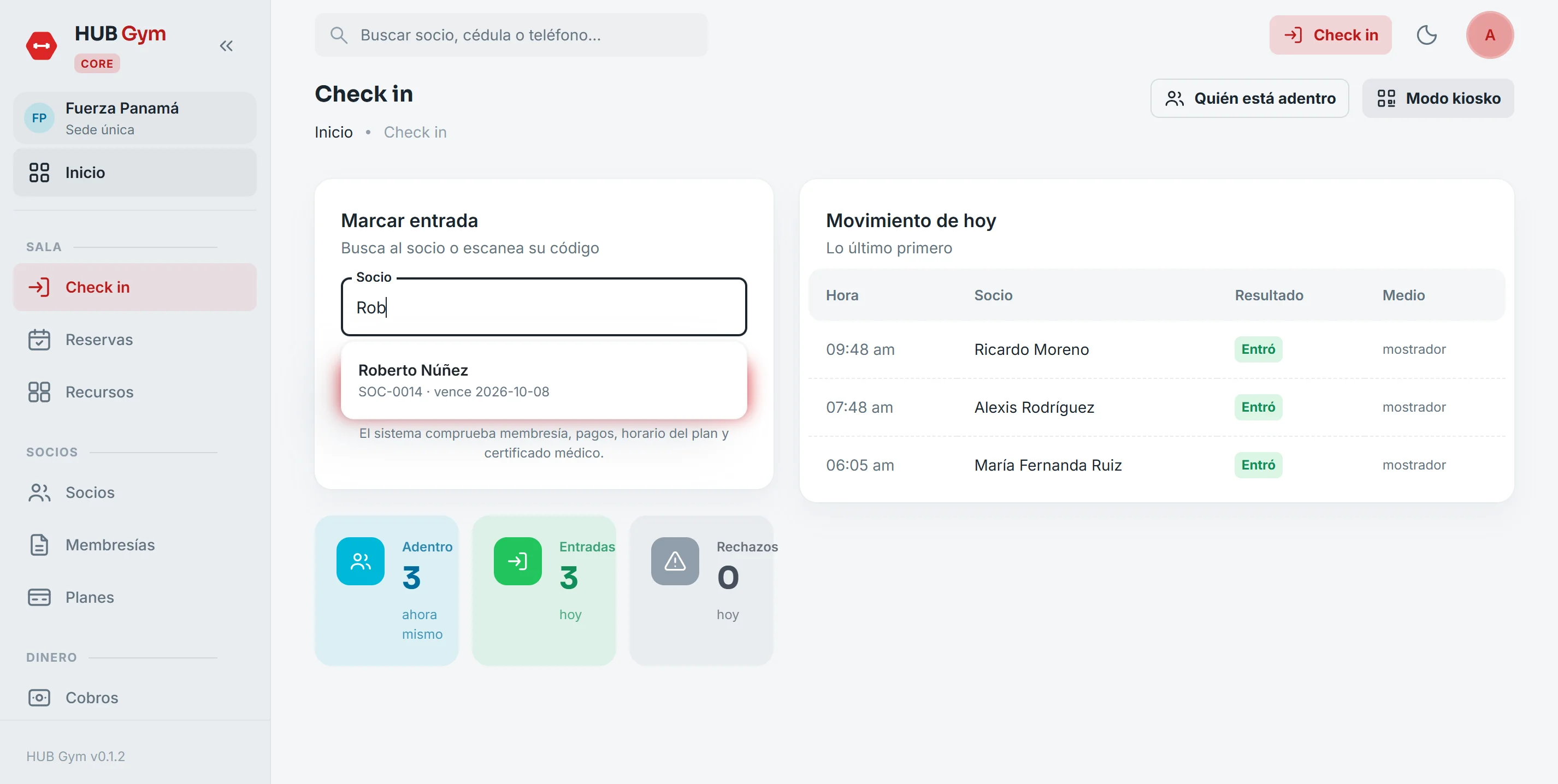Viewport: 1558px width, 784px height.
Task: Open Socios in the sidebar
Action: pos(135,492)
